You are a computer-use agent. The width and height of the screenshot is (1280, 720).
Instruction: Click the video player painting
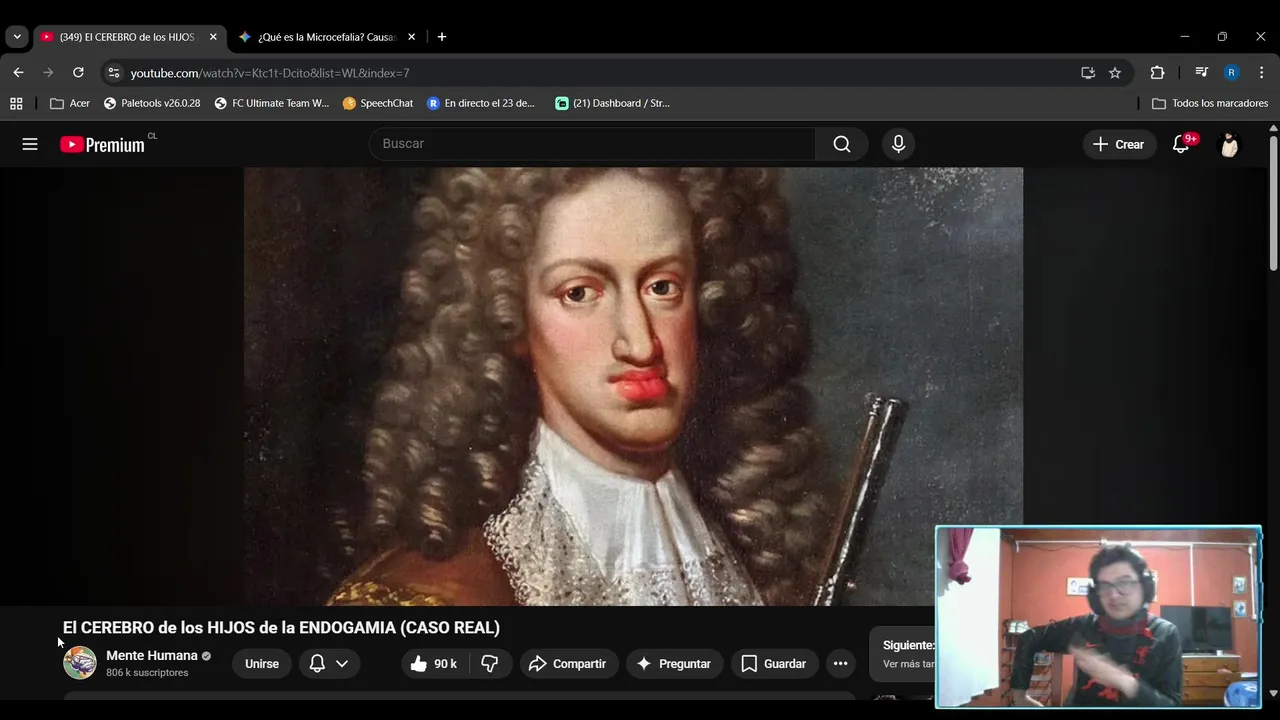tap(633, 386)
